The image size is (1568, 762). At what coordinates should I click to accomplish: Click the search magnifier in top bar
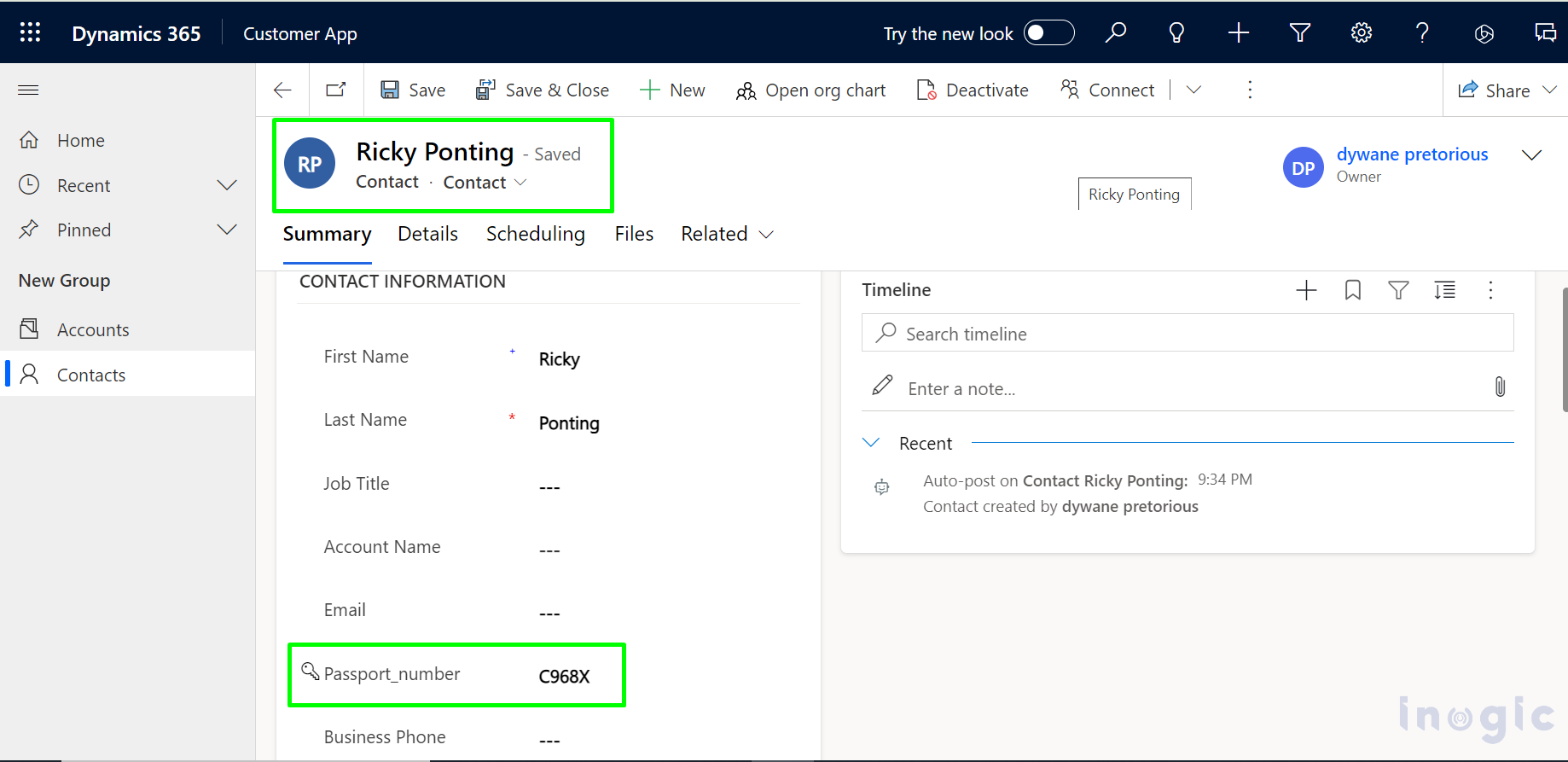click(1115, 32)
